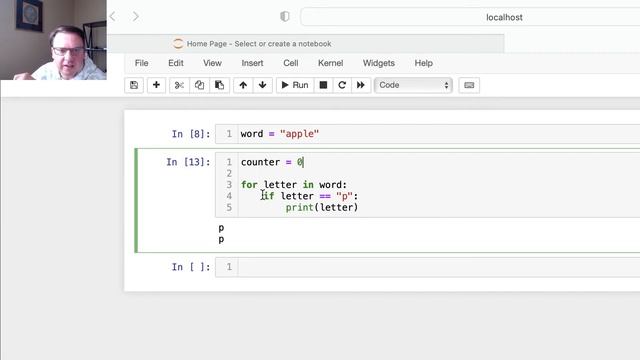Click the 'for letter in word:' line
640x360 pixels.
[294, 184]
